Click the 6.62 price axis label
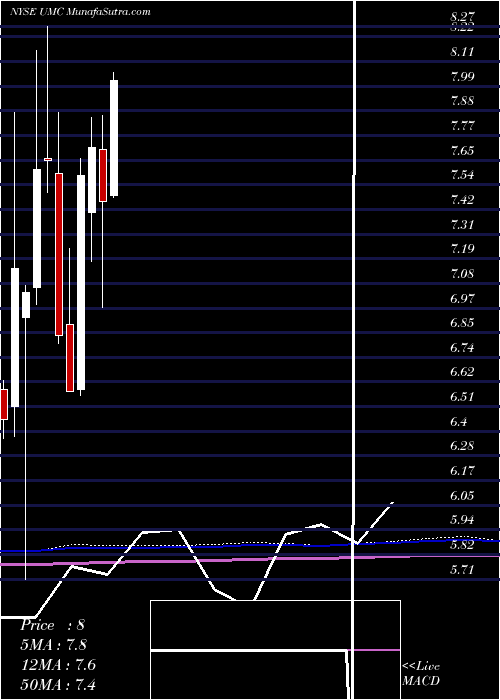This screenshot has width=500, height=700. point(462,372)
